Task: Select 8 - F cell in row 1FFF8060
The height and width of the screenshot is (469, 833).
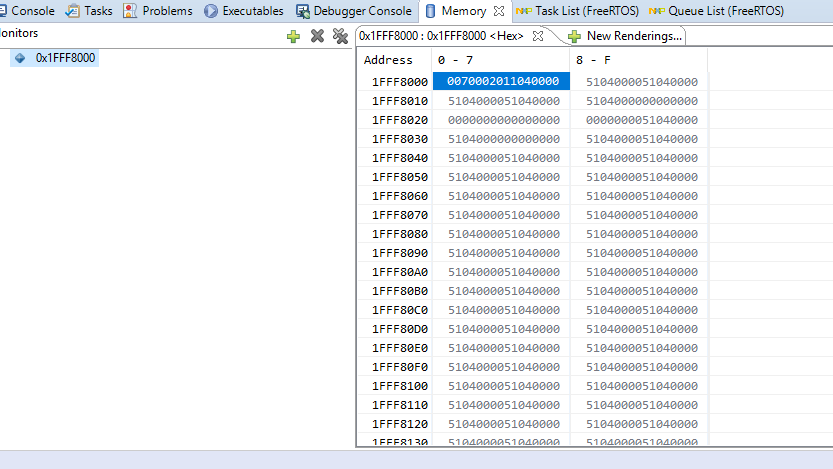Action: [x=641, y=196]
